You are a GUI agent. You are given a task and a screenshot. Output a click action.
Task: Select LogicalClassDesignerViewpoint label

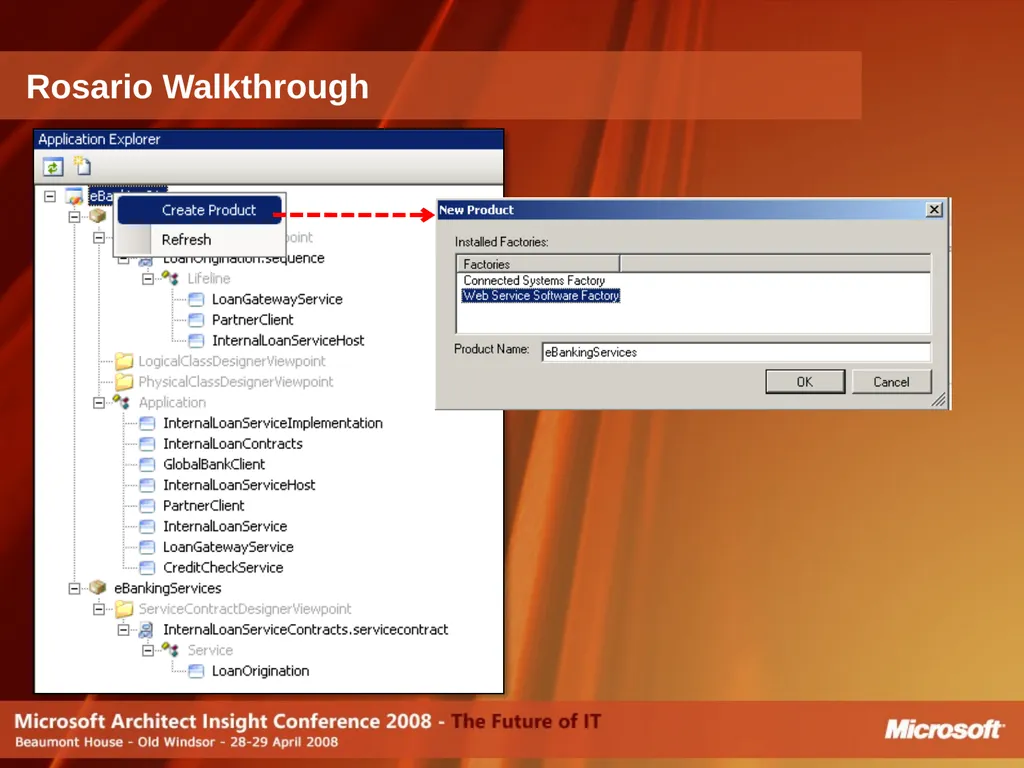click(x=232, y=361)
